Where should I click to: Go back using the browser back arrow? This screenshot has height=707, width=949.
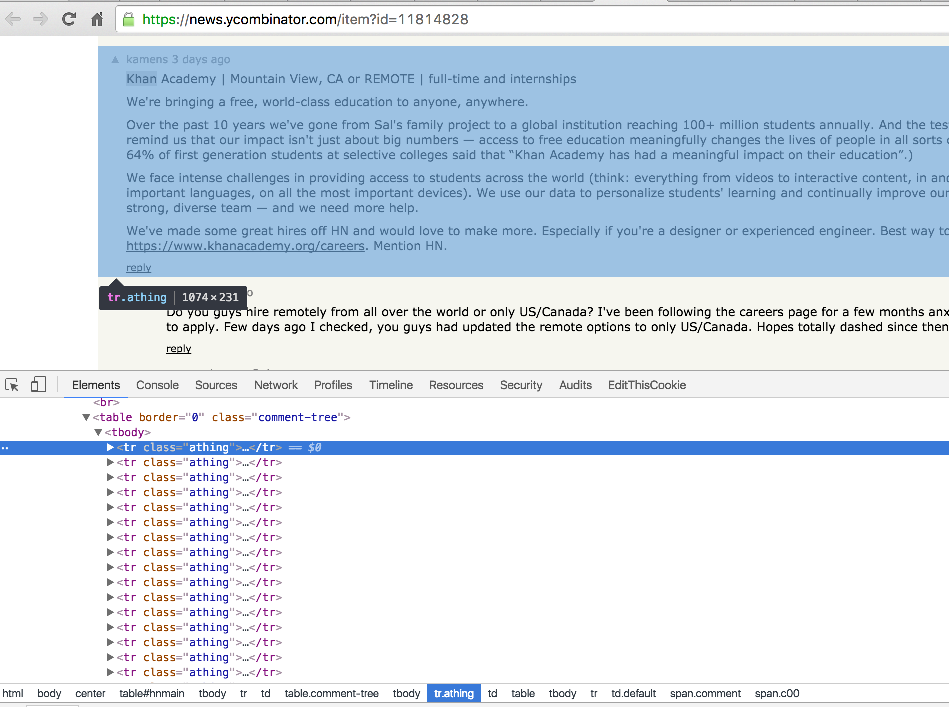[13, 19]
